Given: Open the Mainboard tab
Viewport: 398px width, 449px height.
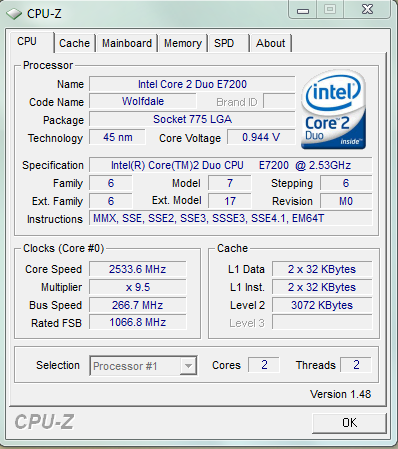Looking at the screenshot, I should click(x=127, y=43).
